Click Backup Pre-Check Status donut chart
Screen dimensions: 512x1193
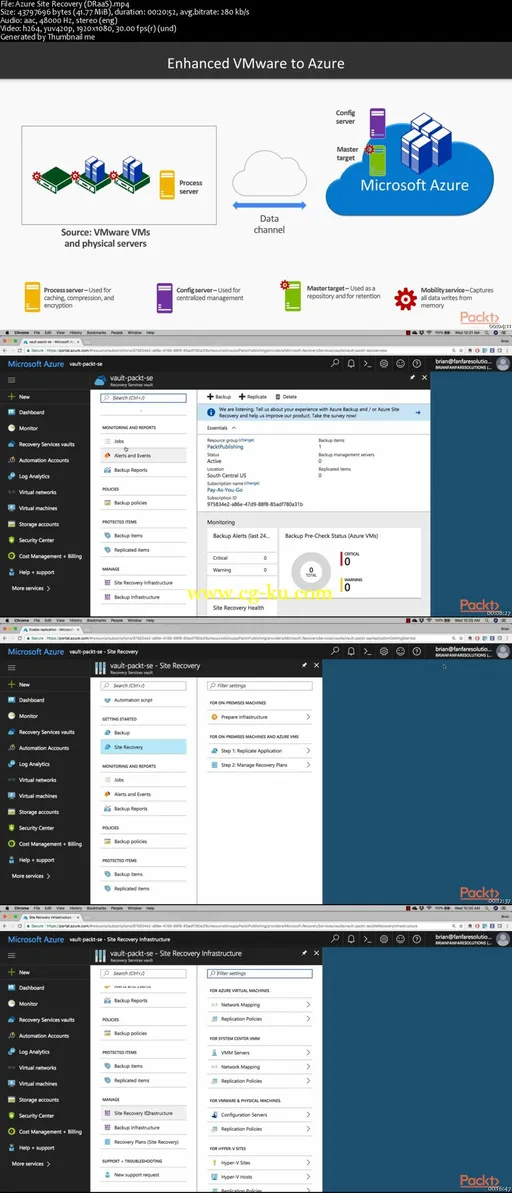point(310,571)
